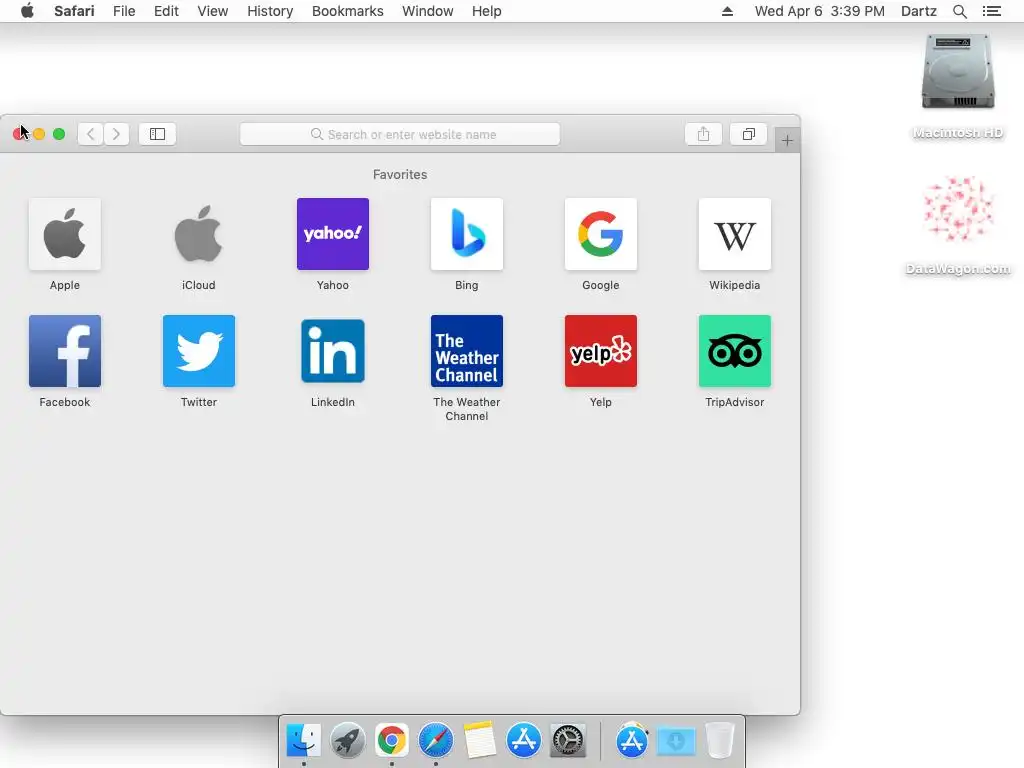Show all tabs overview
1024x768 pixels.
tap(748, 134)
